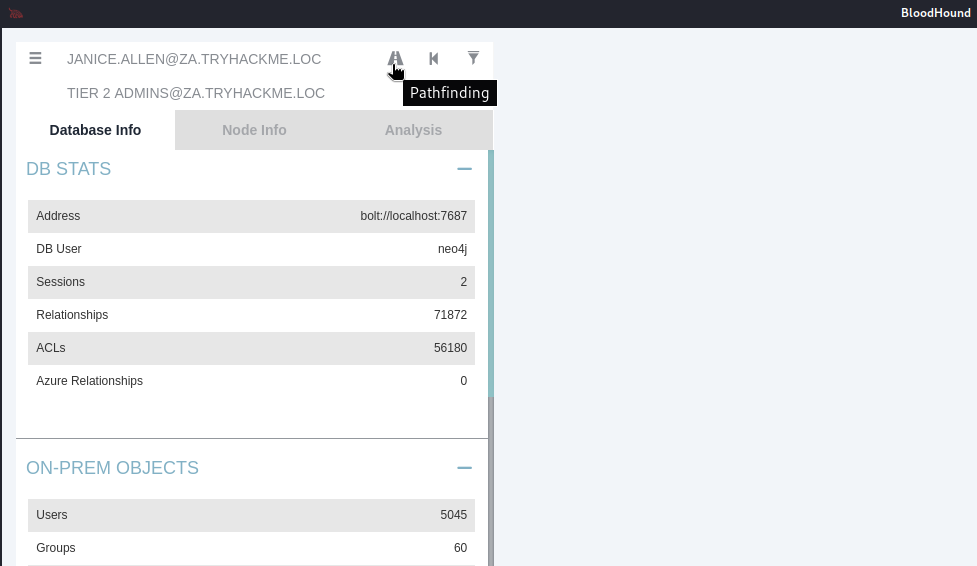This screenshot has width=977, height=566.
Task: Click the BloodHound logo in the title bar
Action: tap(16, 13)
